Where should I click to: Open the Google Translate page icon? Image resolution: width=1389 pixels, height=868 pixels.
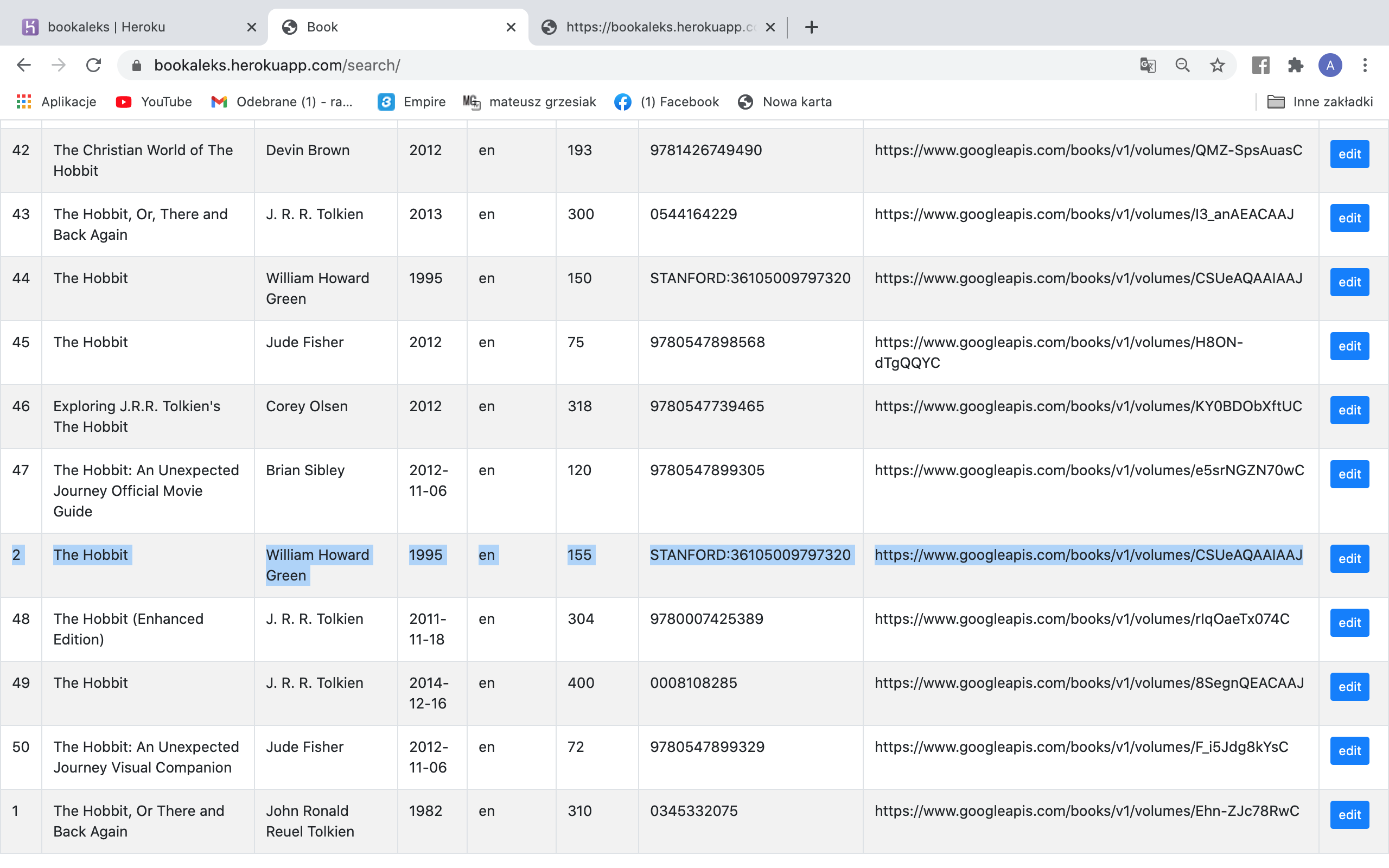coord(1148,65)
